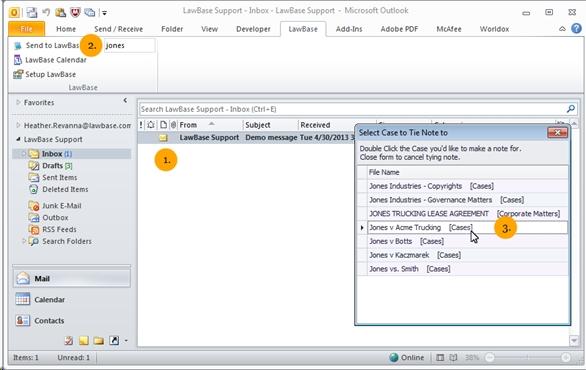Switch to the Developer tab
586x370 pixels.
coord(253,29)
